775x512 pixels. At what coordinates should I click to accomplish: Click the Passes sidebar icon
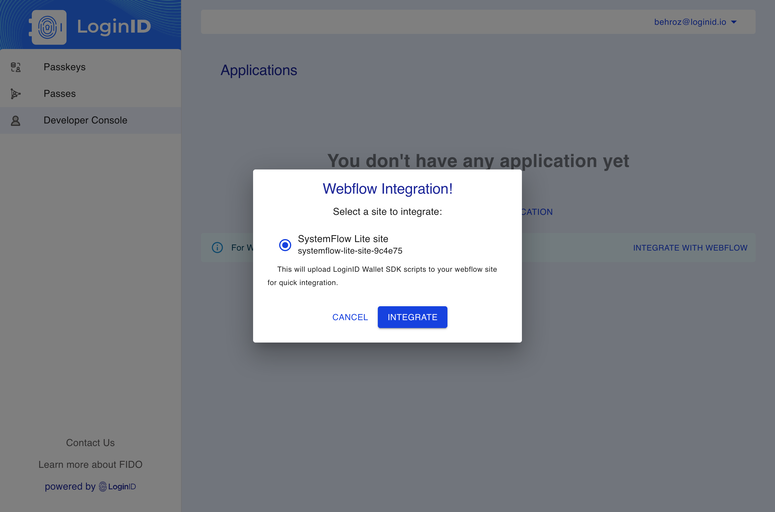coord(16,94)
